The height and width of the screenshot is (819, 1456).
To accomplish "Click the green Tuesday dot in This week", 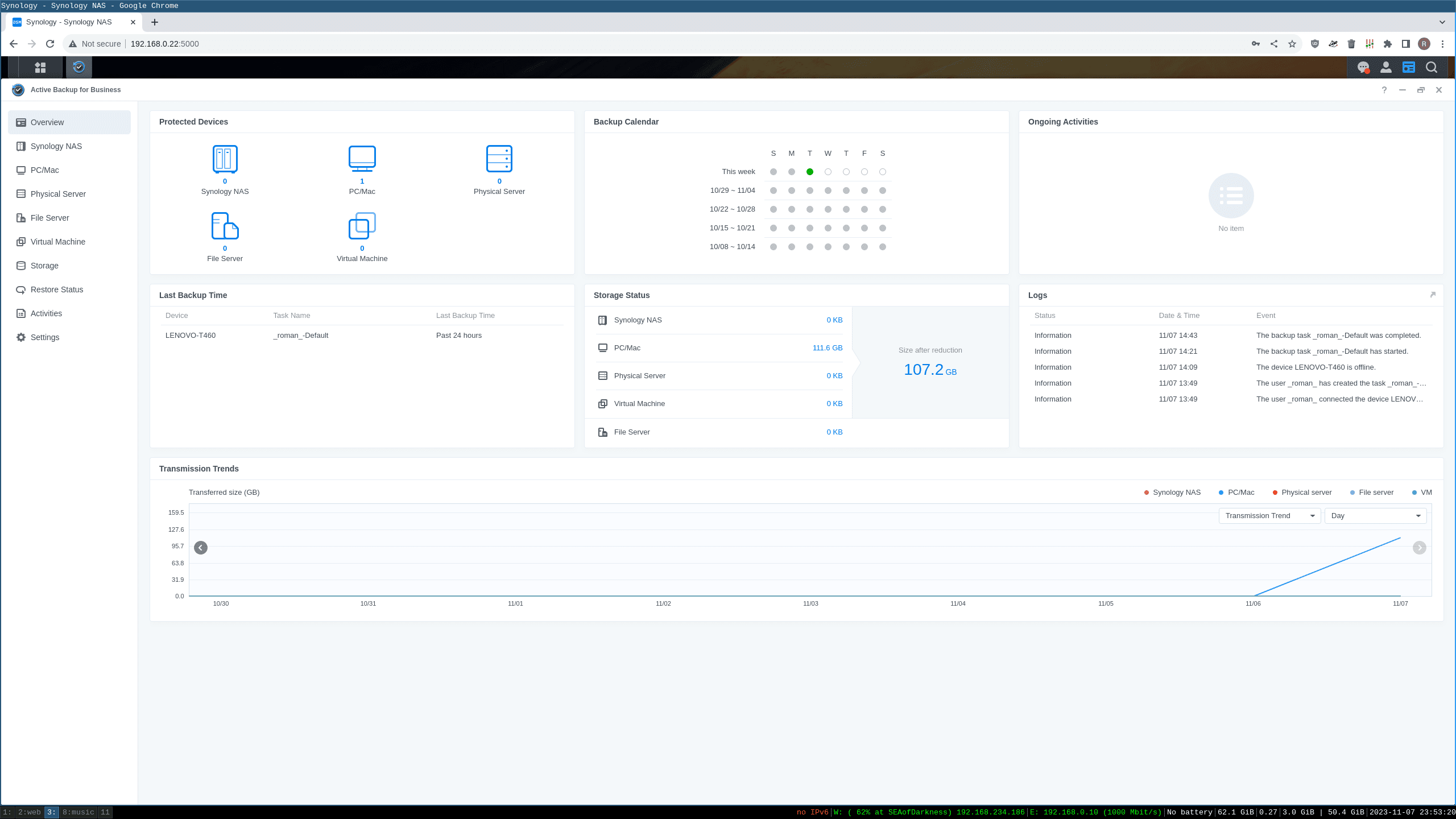I will (810, 172).
